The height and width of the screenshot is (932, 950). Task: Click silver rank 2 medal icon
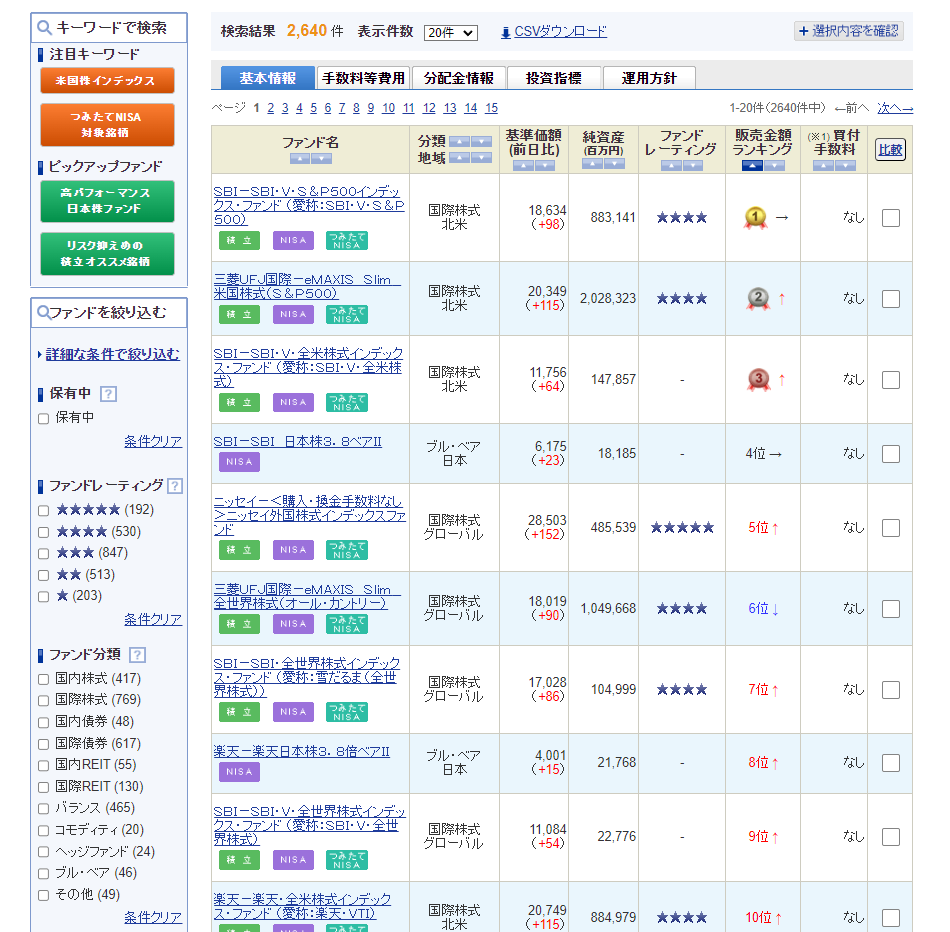[x=758, y=299]
